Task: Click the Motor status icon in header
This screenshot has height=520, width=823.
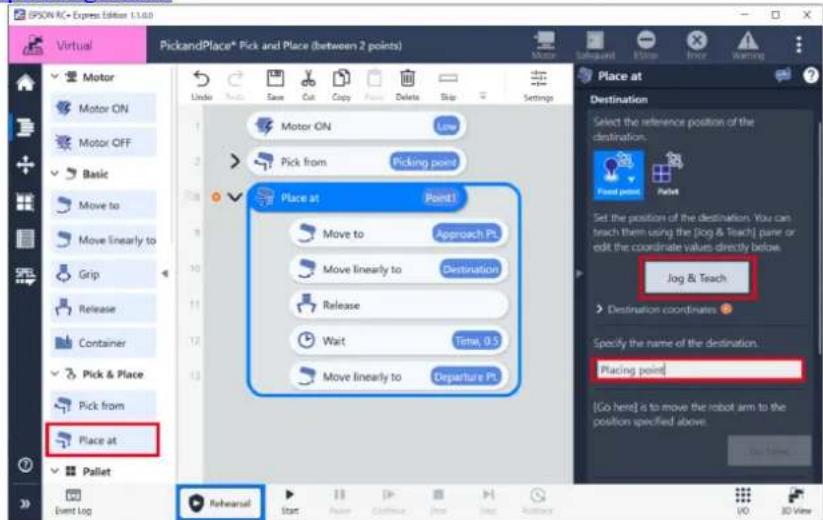Action: tap(544, 45)
